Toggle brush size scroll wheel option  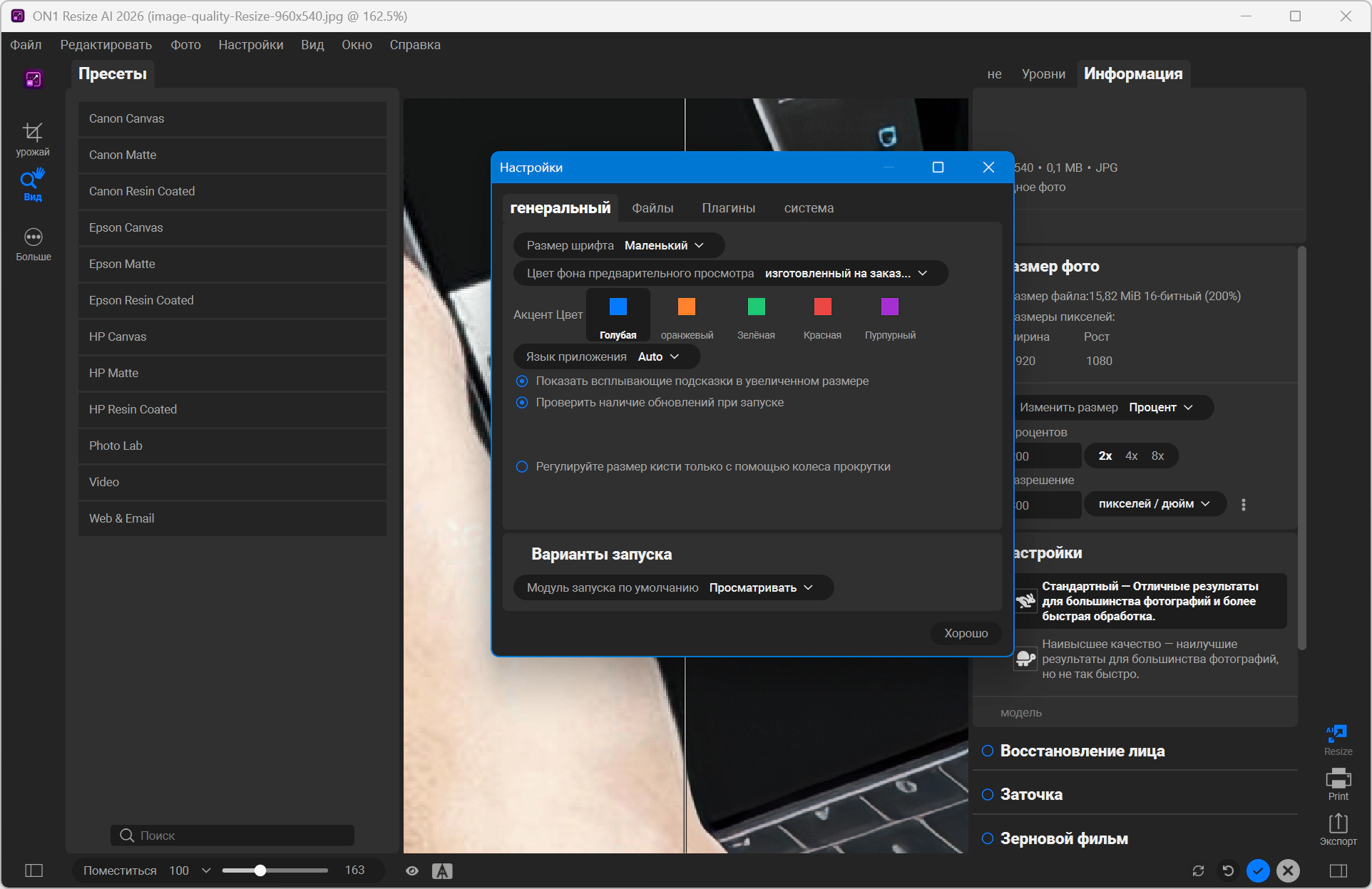click(x=522, y=467)
